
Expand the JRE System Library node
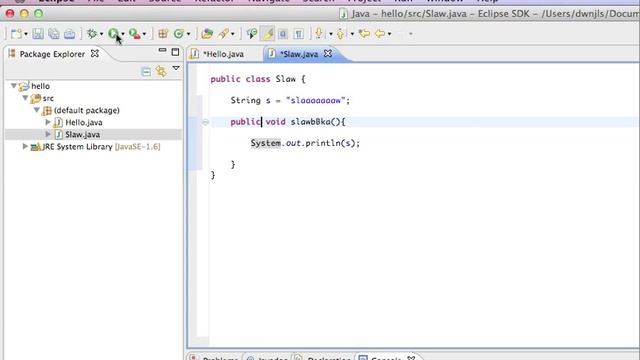pyautogui.click(x=25, y=146)
